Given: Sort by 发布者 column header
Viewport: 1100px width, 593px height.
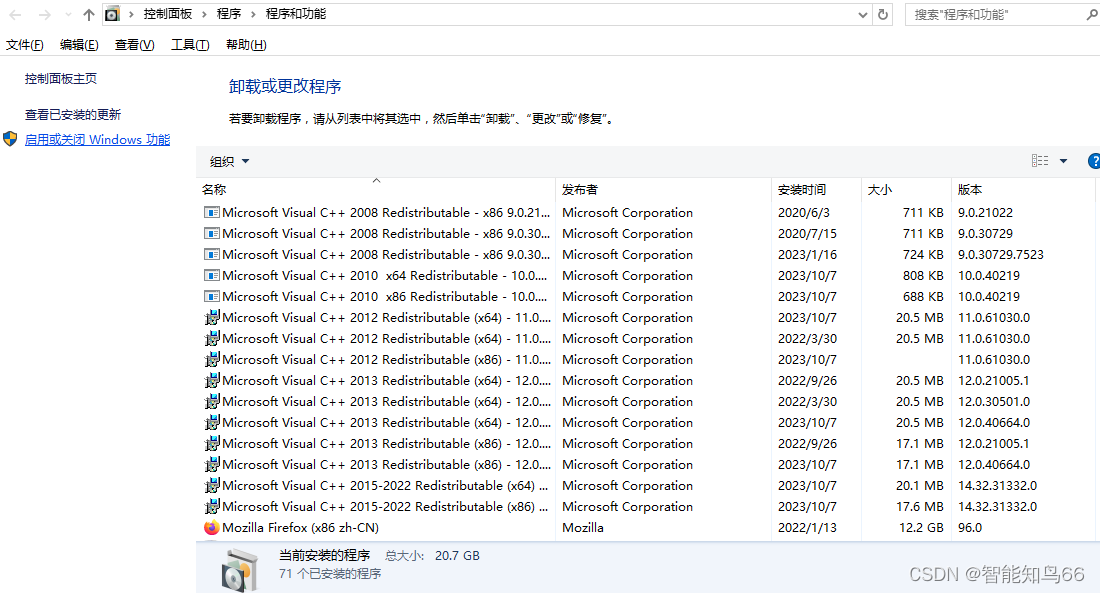Looking at the screenshot, I should (663, 189).
